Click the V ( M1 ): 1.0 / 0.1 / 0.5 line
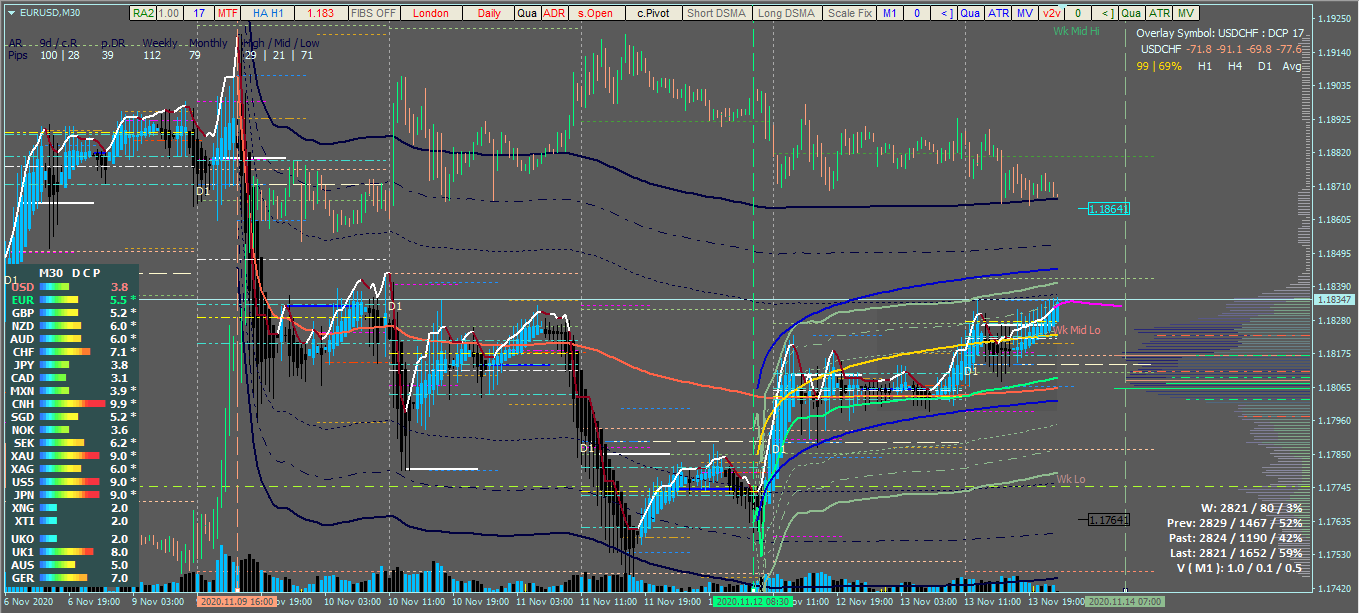Screen dimensions: 1360x613 click(1240, 568)
